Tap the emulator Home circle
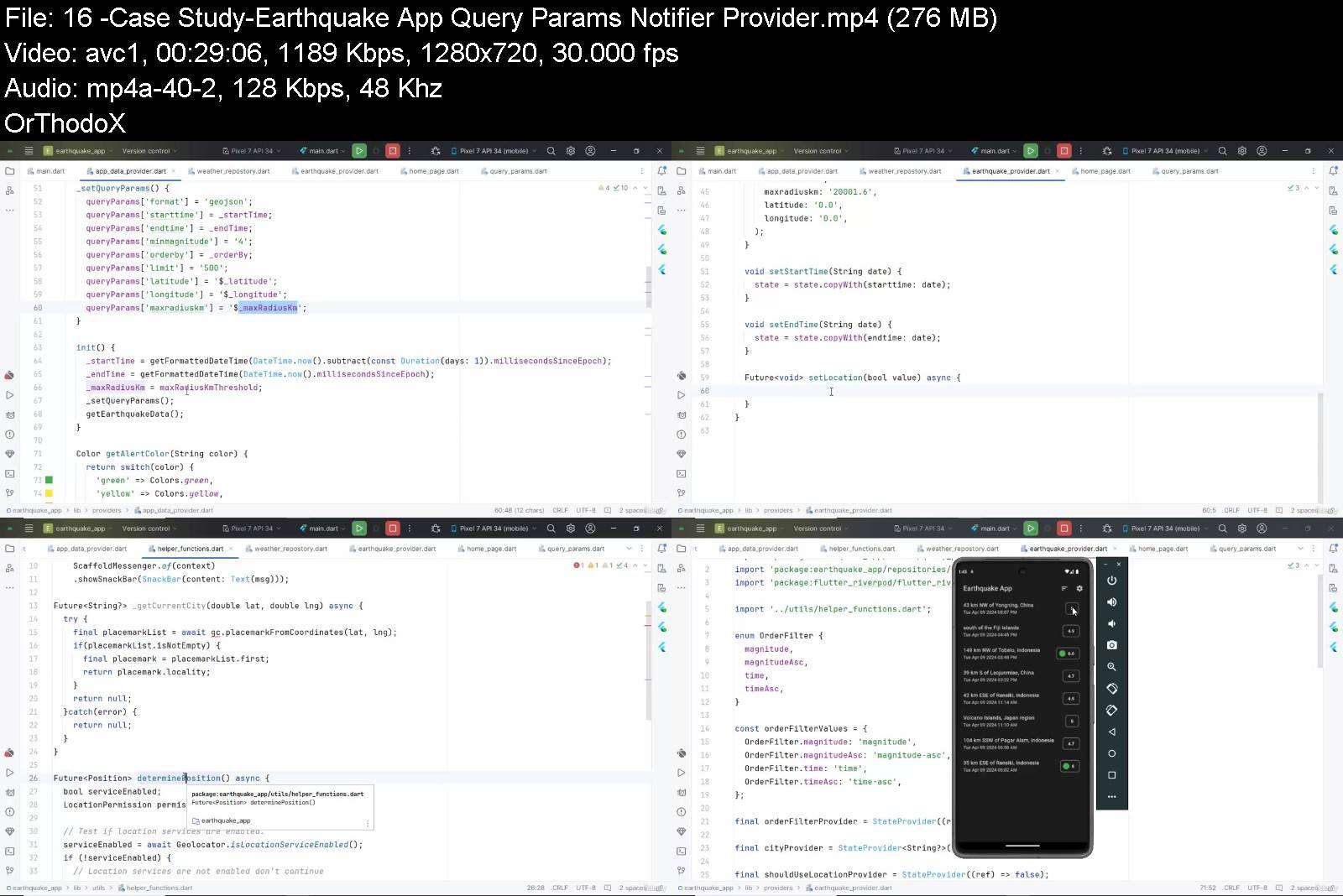This screenshot has height=896, width=1343. pyautogui.click(x=1112, y=753)
